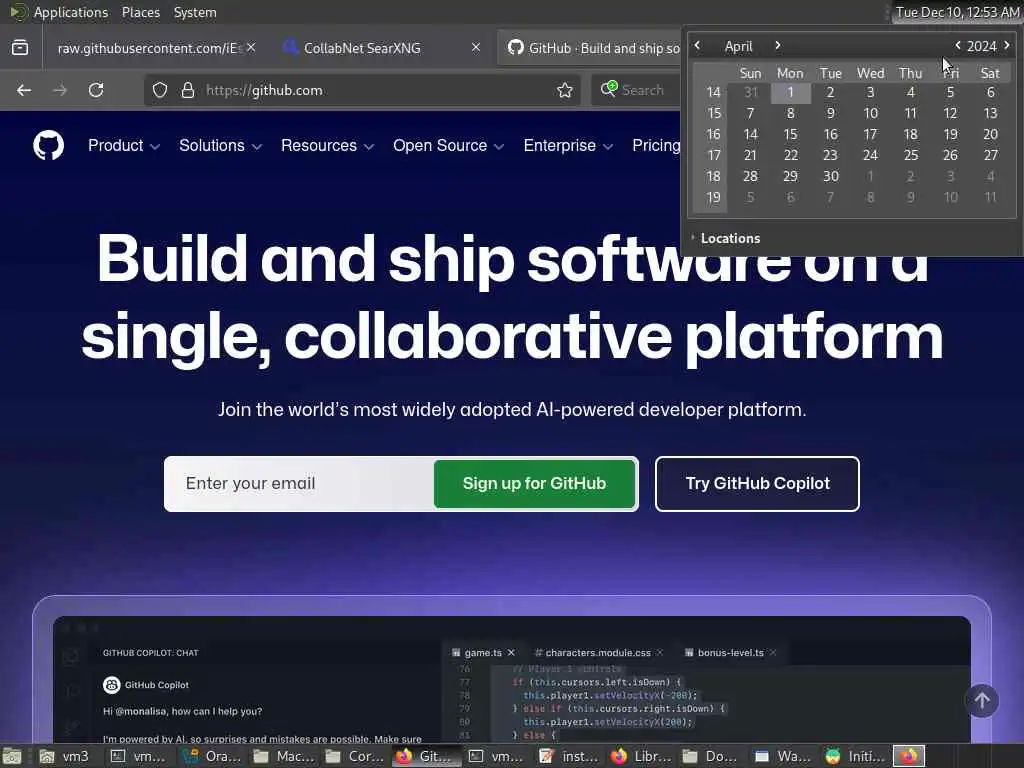The height and width of the screenshot is (768, 1024).
Task: Open the Libr... Firefox taskbar window
Action: click(641, 756)
